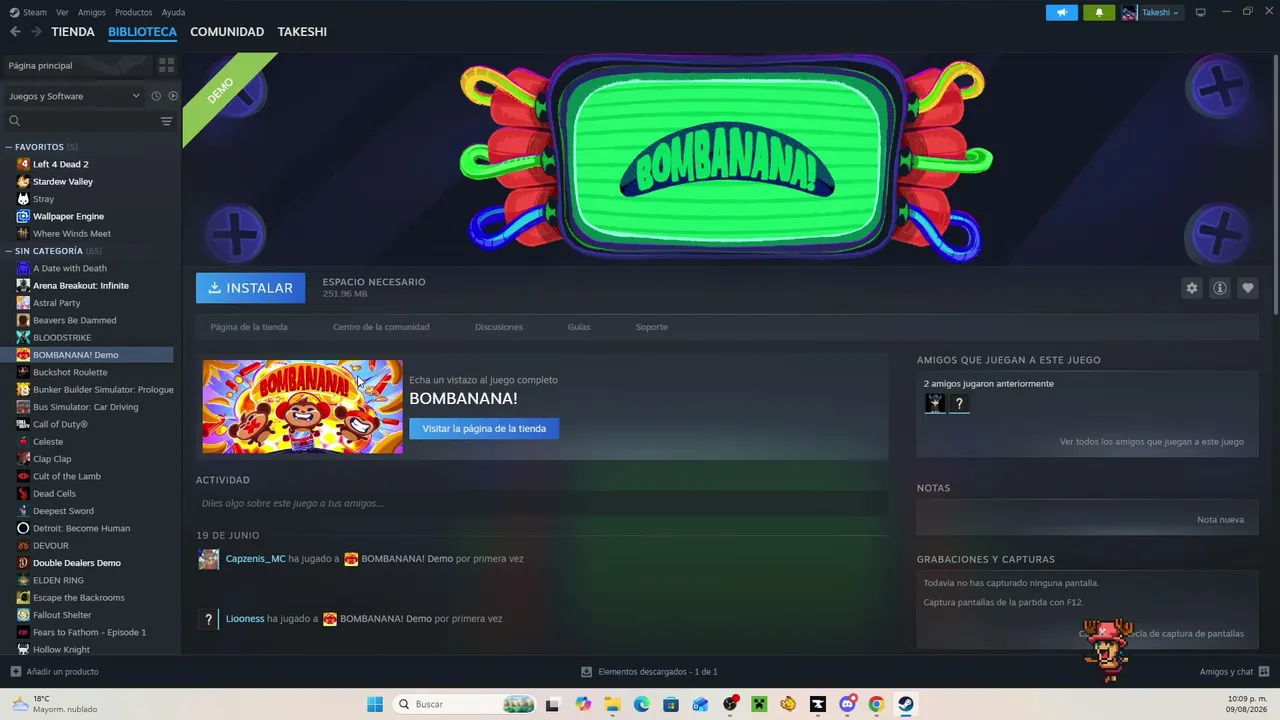1280x720 pixels.
Task: Switch to Big Picture mode icon
Action: [x=1201, y=12]
